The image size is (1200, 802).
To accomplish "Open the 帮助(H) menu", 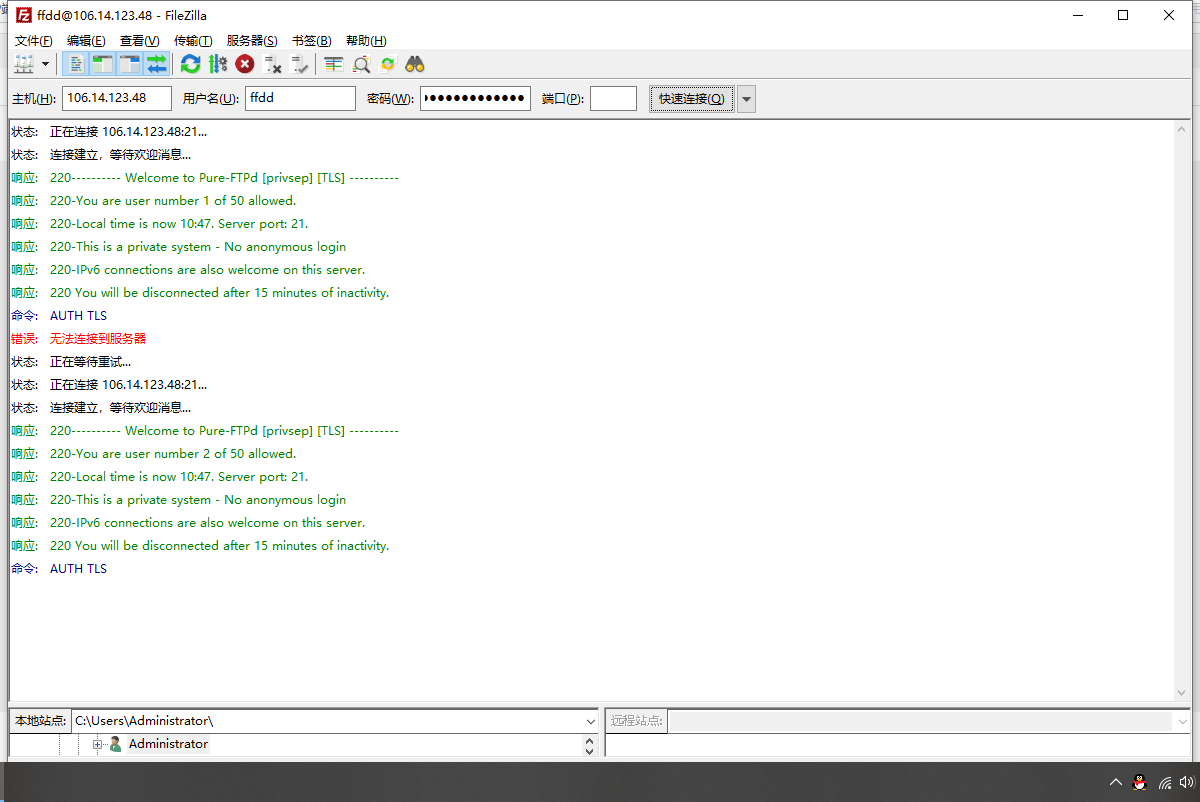I will pos(365,41).
